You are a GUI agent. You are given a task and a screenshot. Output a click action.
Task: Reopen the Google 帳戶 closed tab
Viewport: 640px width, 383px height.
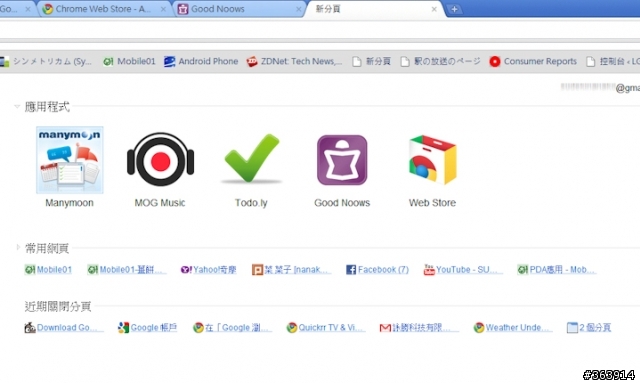(147, 327)
